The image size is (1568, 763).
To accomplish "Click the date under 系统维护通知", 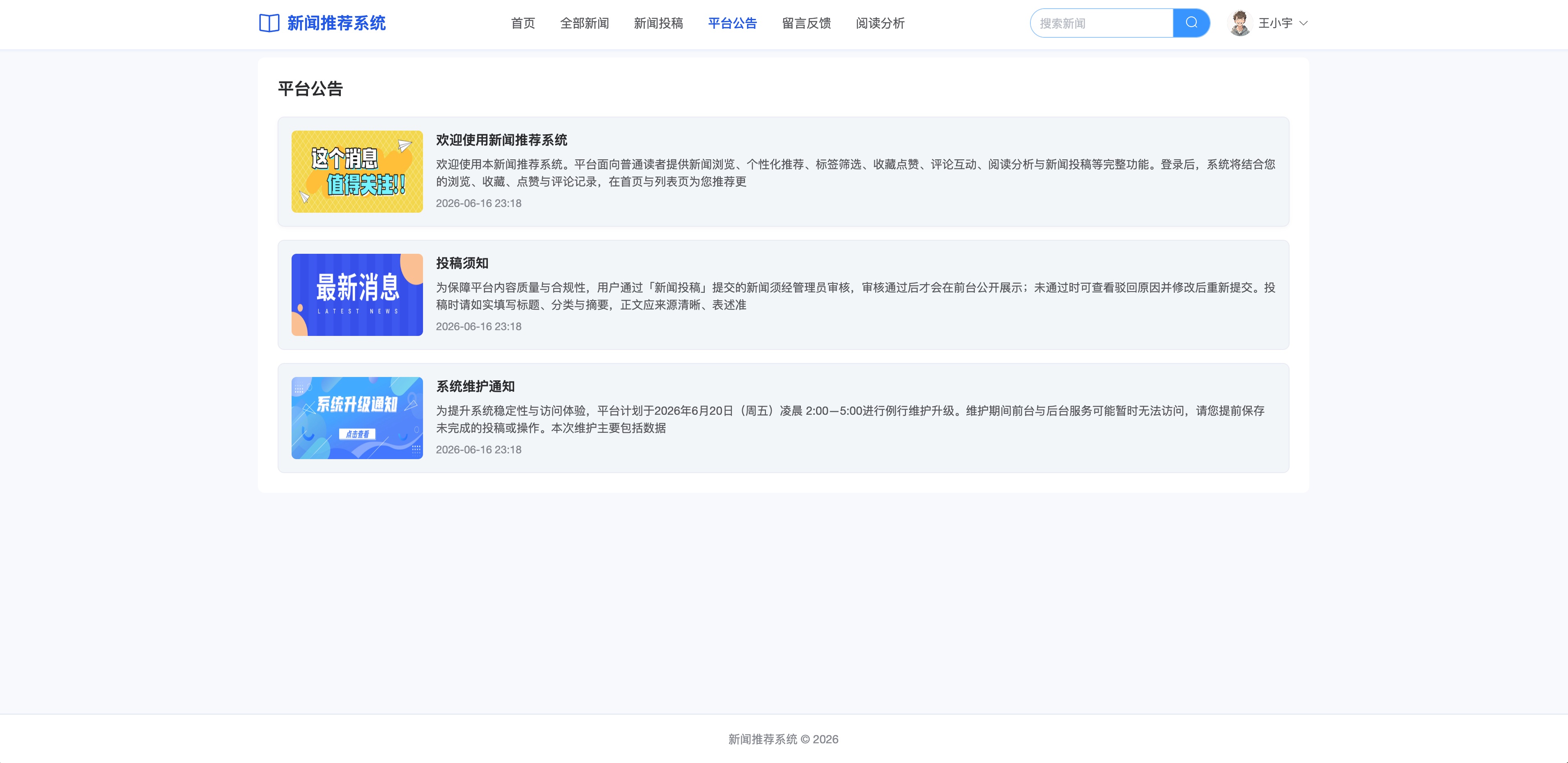I will click(478, 450).
